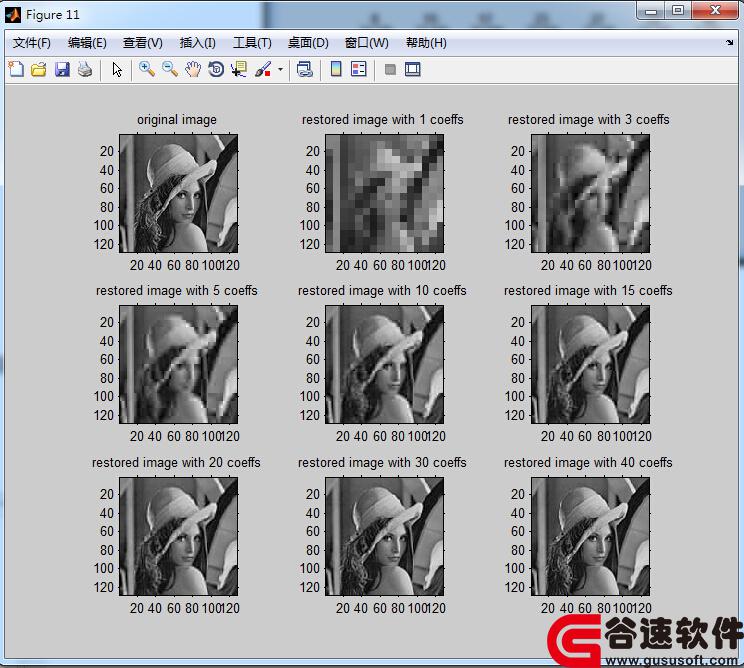Save the figure with the floppy icon
This screenshot has width=744, height=668.
[x=62, y=69]
